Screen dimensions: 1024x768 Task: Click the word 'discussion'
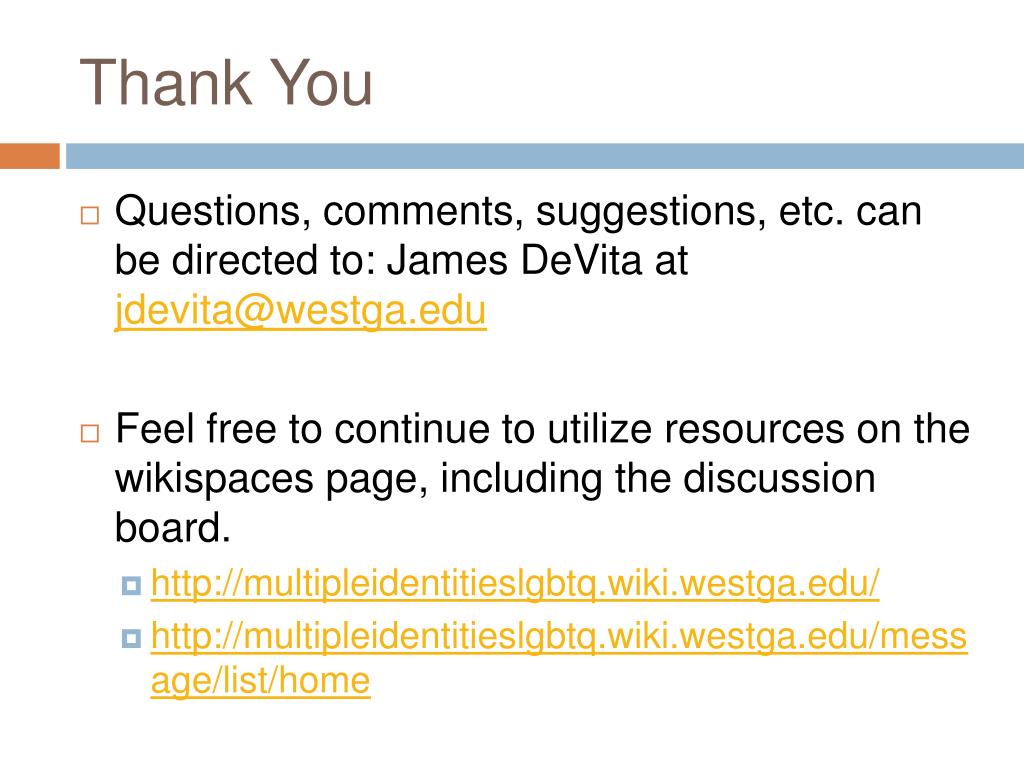pos(779,478)
